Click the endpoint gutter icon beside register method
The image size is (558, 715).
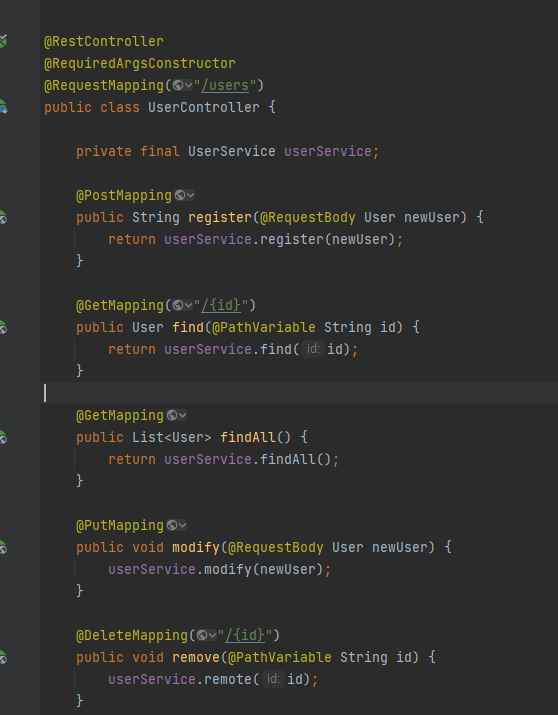click(3, 218)
